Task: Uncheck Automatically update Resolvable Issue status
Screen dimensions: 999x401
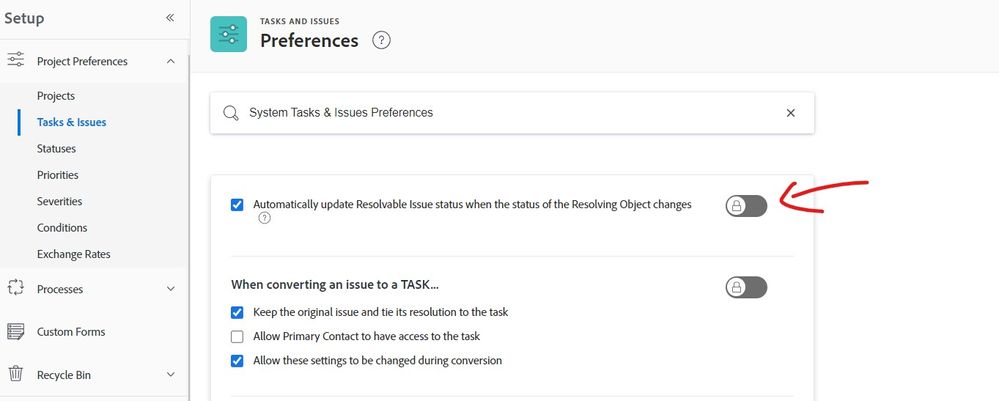Action: click(x=237, y=204)
